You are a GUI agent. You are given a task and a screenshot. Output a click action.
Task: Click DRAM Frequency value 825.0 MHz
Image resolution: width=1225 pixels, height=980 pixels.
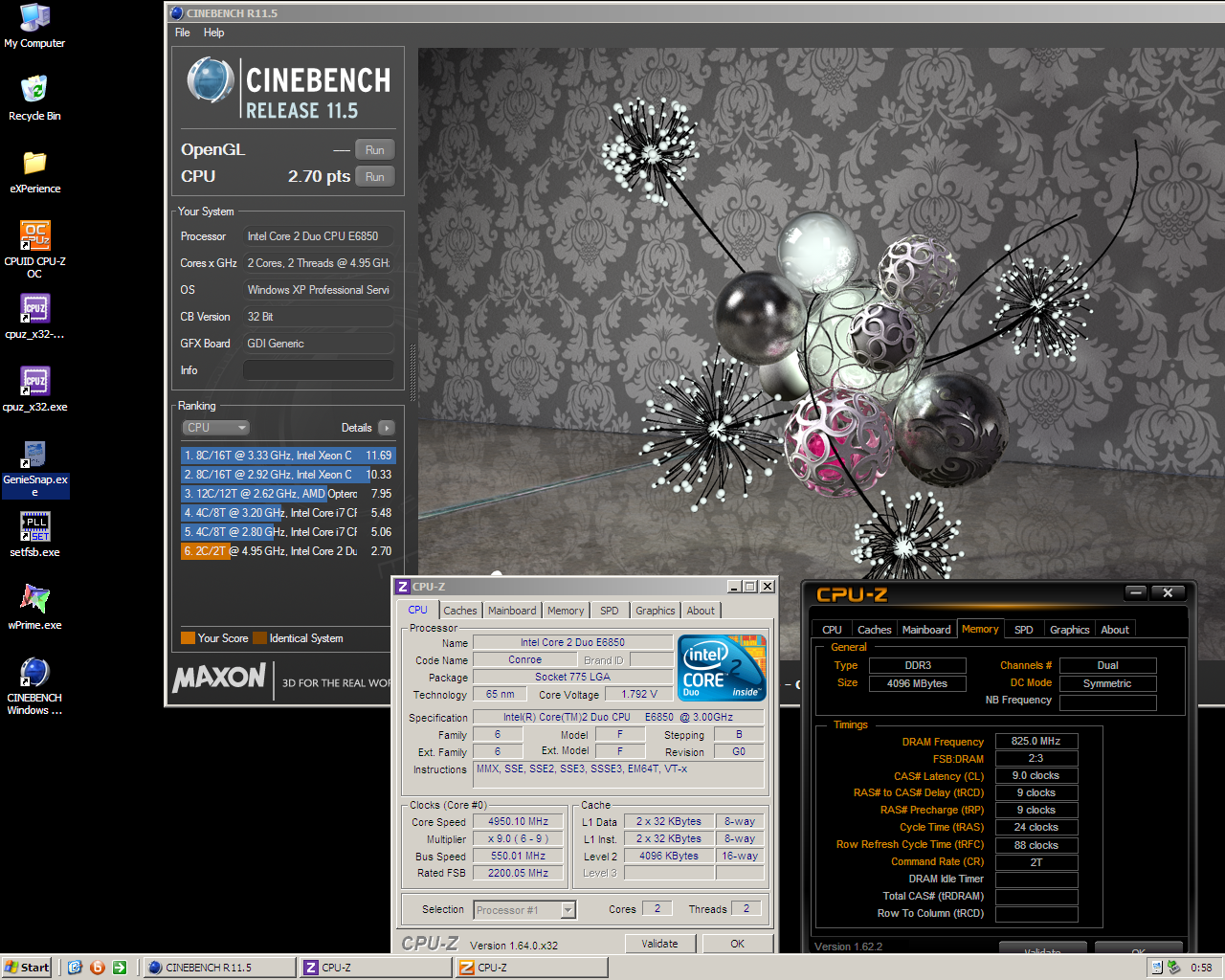1036,741
